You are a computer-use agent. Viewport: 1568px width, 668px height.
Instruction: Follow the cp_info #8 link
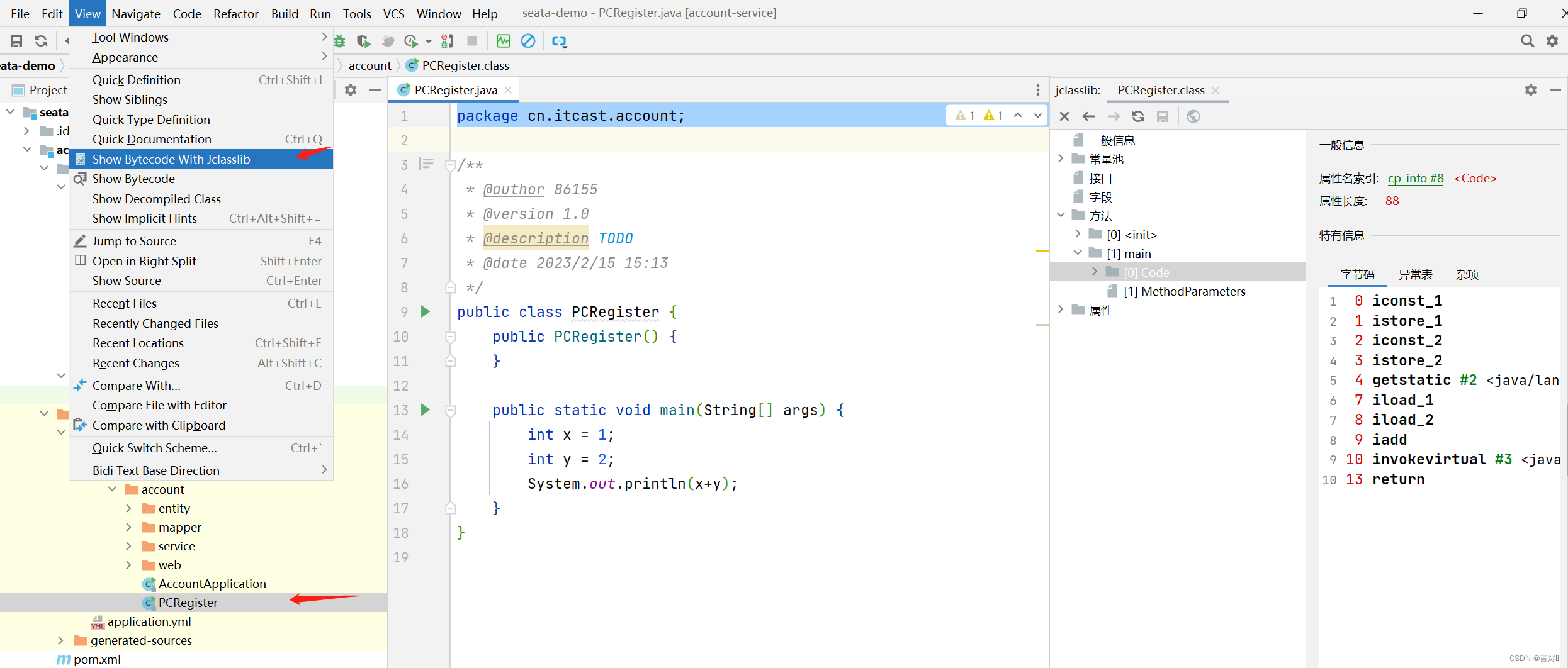[1415, 179]
